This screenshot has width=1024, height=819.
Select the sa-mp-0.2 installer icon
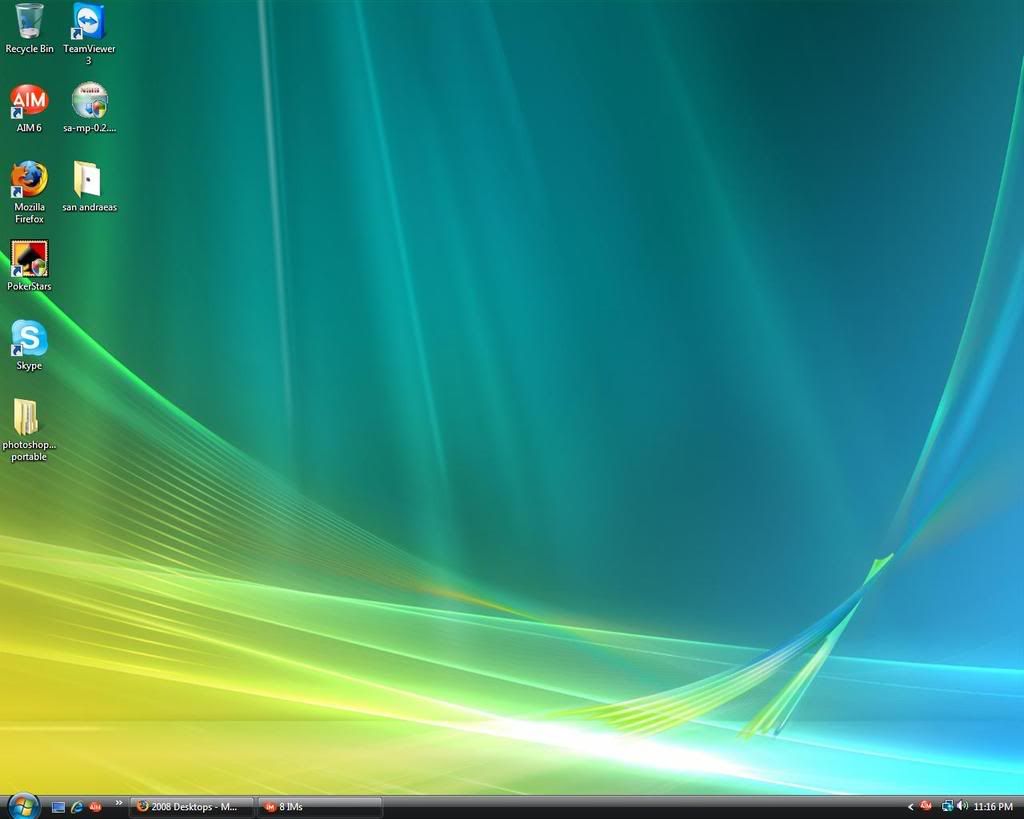pyautogui.click(x=89, y=101)
